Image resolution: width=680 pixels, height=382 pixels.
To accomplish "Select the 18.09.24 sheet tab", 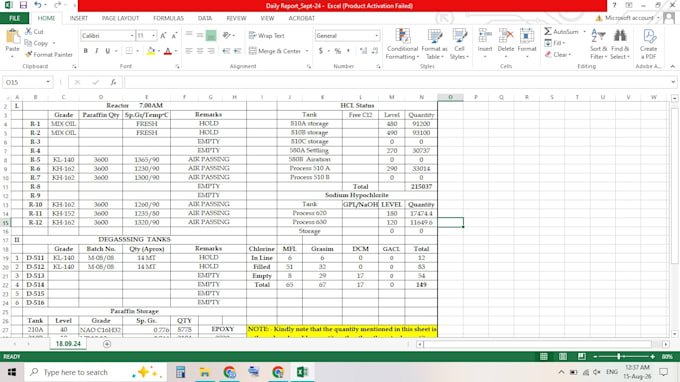I will pos(68,343).
